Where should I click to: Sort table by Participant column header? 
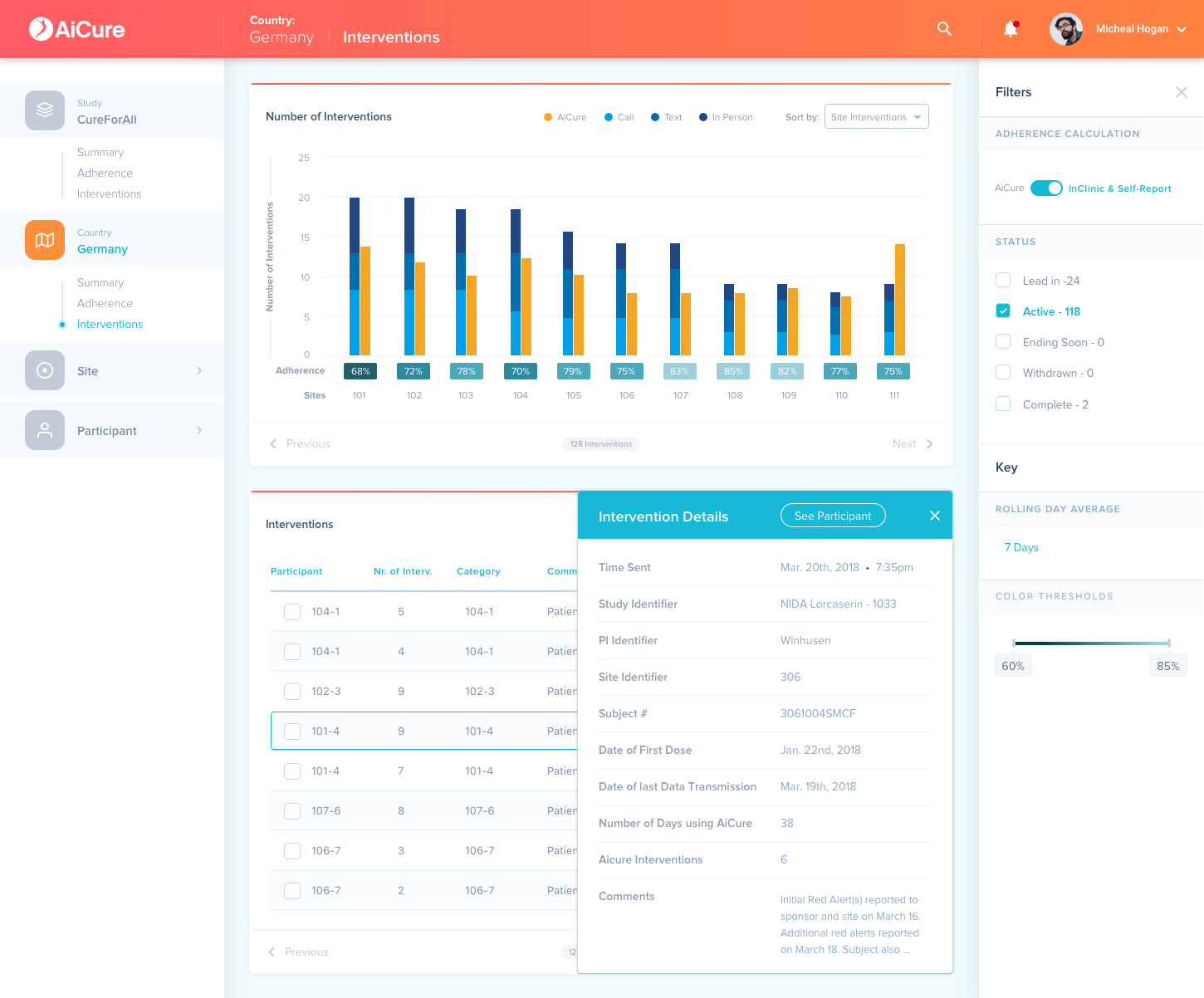[296, 571]
